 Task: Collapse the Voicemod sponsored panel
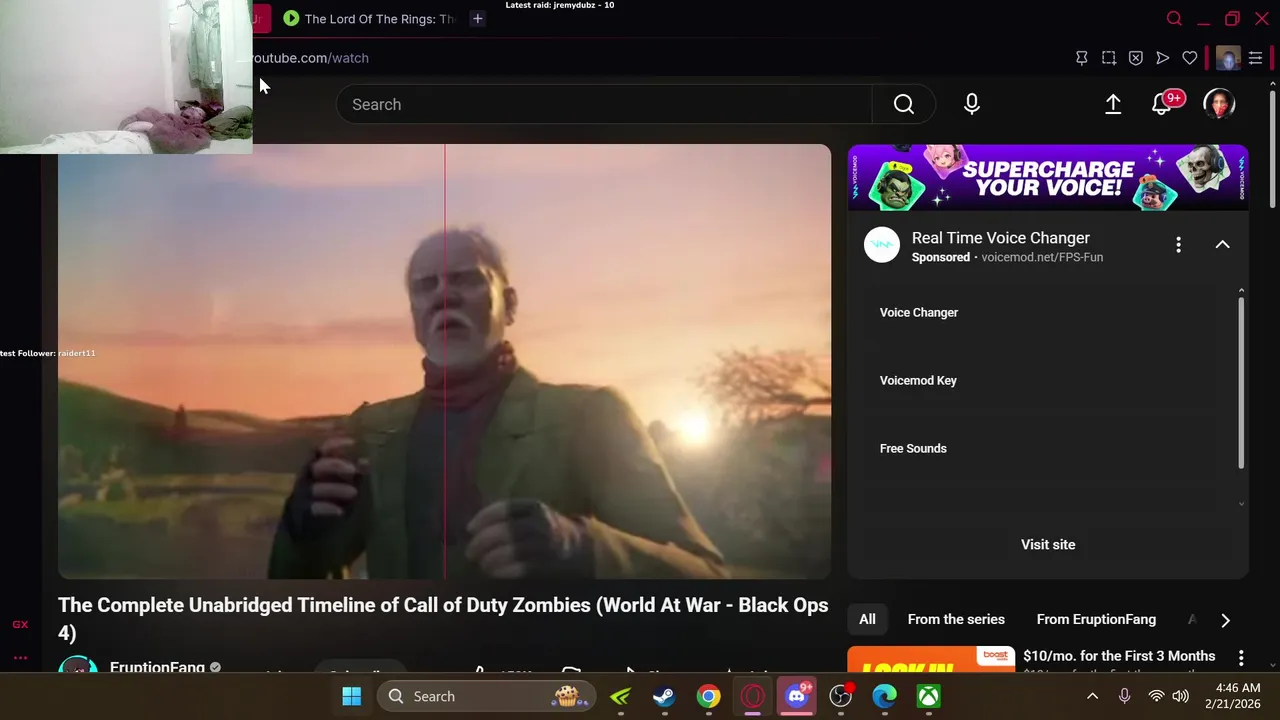pyautogui.click(x=1222, y=245)
